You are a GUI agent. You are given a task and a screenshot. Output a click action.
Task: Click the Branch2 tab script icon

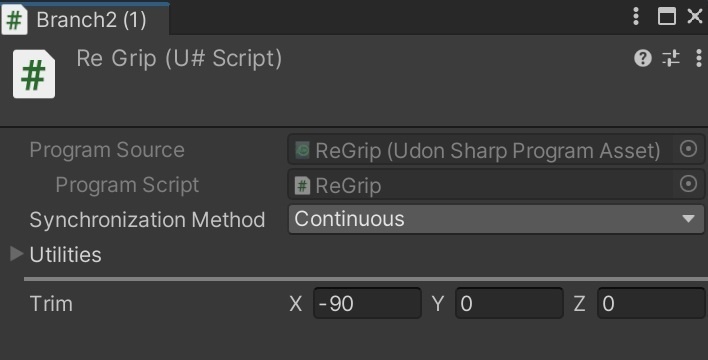coord(14,20)
